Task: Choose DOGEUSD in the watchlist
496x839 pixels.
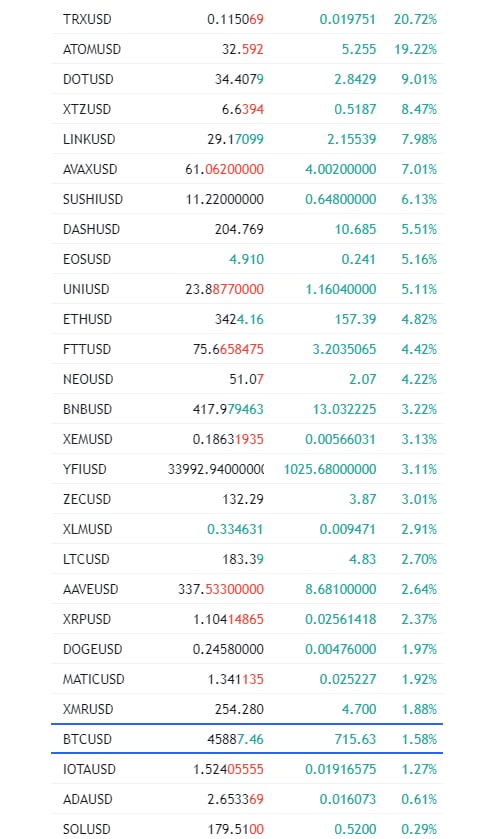Action: coord(247,649)
